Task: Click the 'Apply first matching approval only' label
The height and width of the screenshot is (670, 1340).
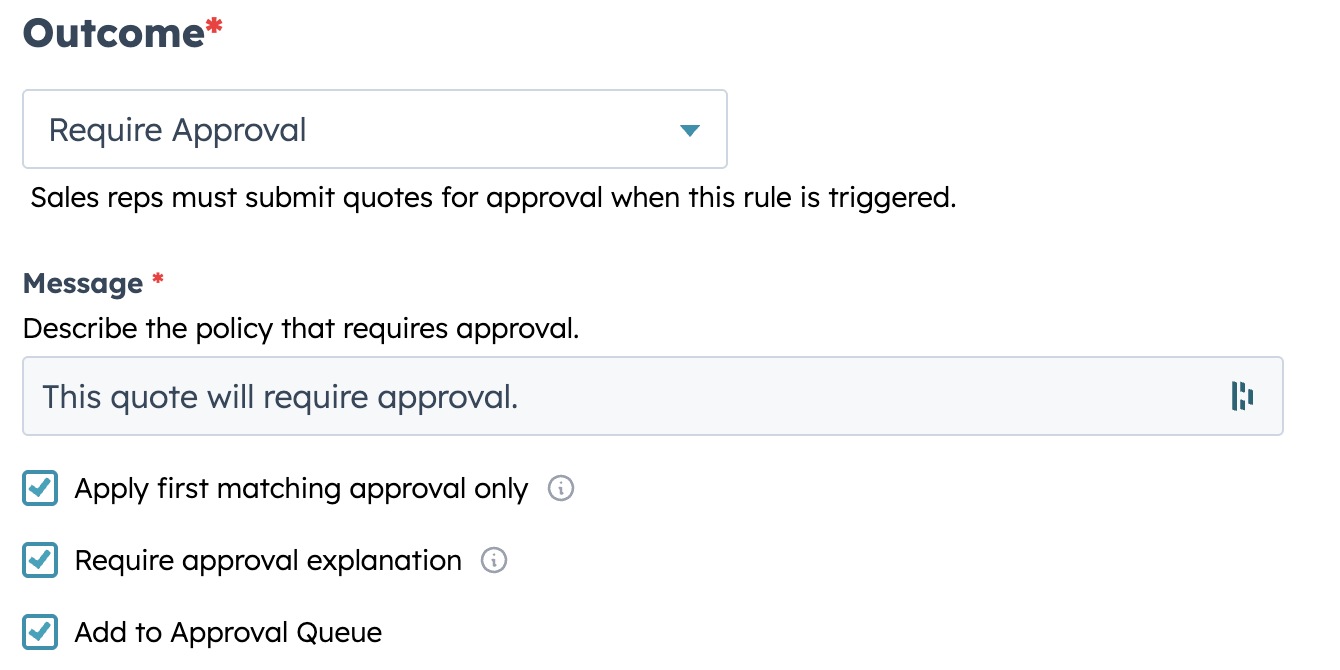Action: pyautogui.click(x=301, y=489)
